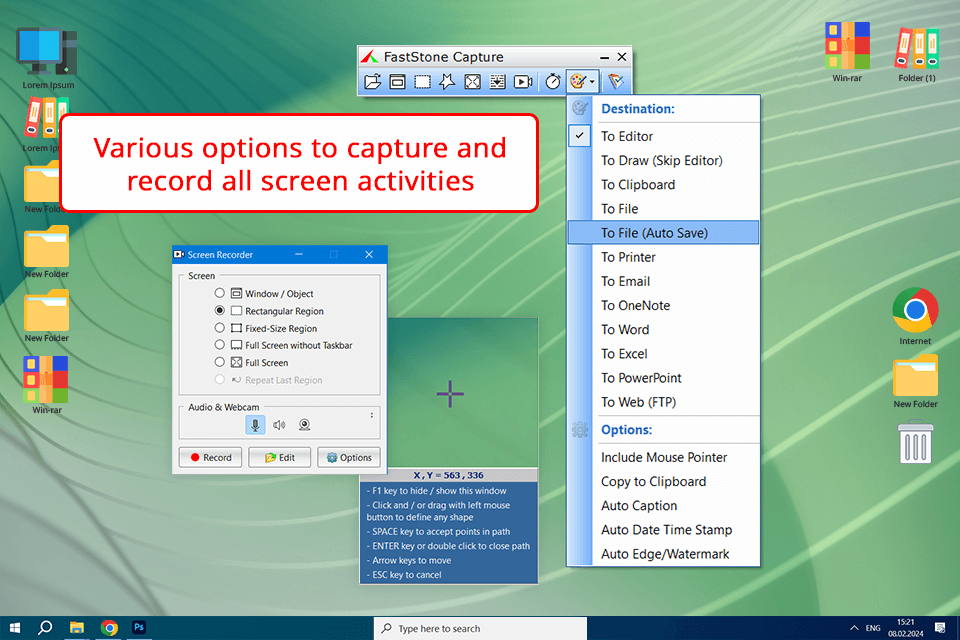Open Chrome from the taskbar
960x640 pixels.
click(109, 628)
